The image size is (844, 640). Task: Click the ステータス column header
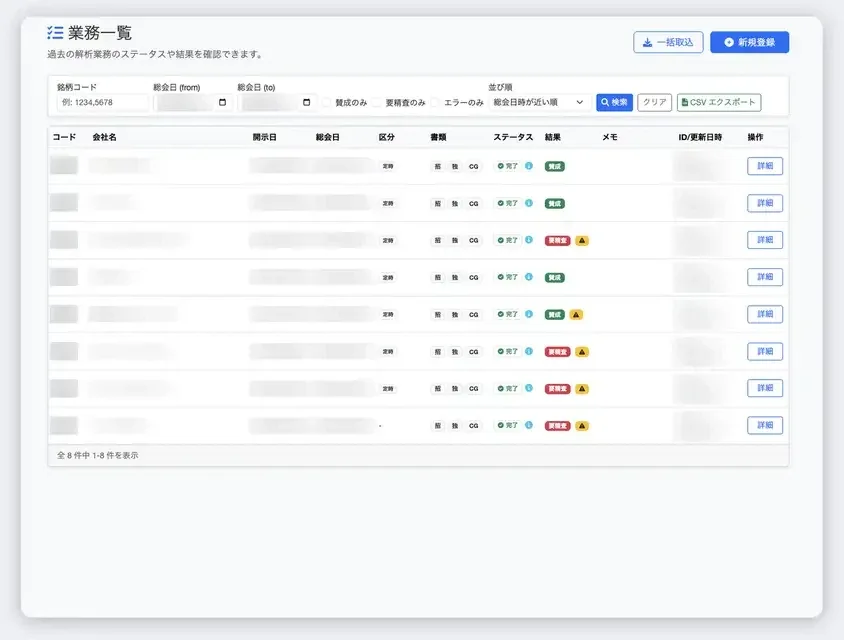pos(514,137)
